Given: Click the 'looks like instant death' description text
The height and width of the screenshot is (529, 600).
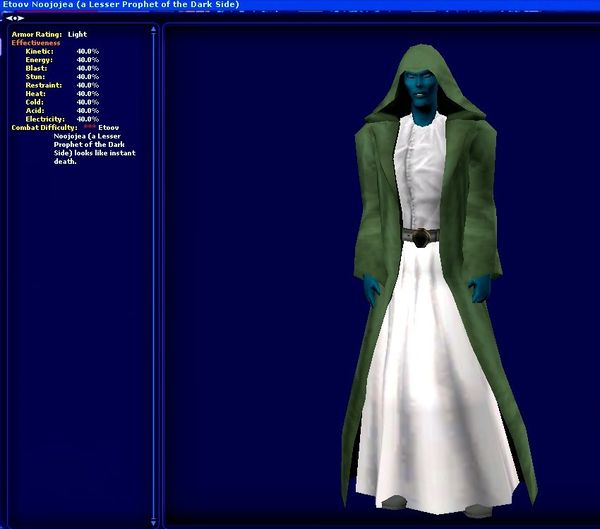Looking at the screenshot, I should pos(94,153).
